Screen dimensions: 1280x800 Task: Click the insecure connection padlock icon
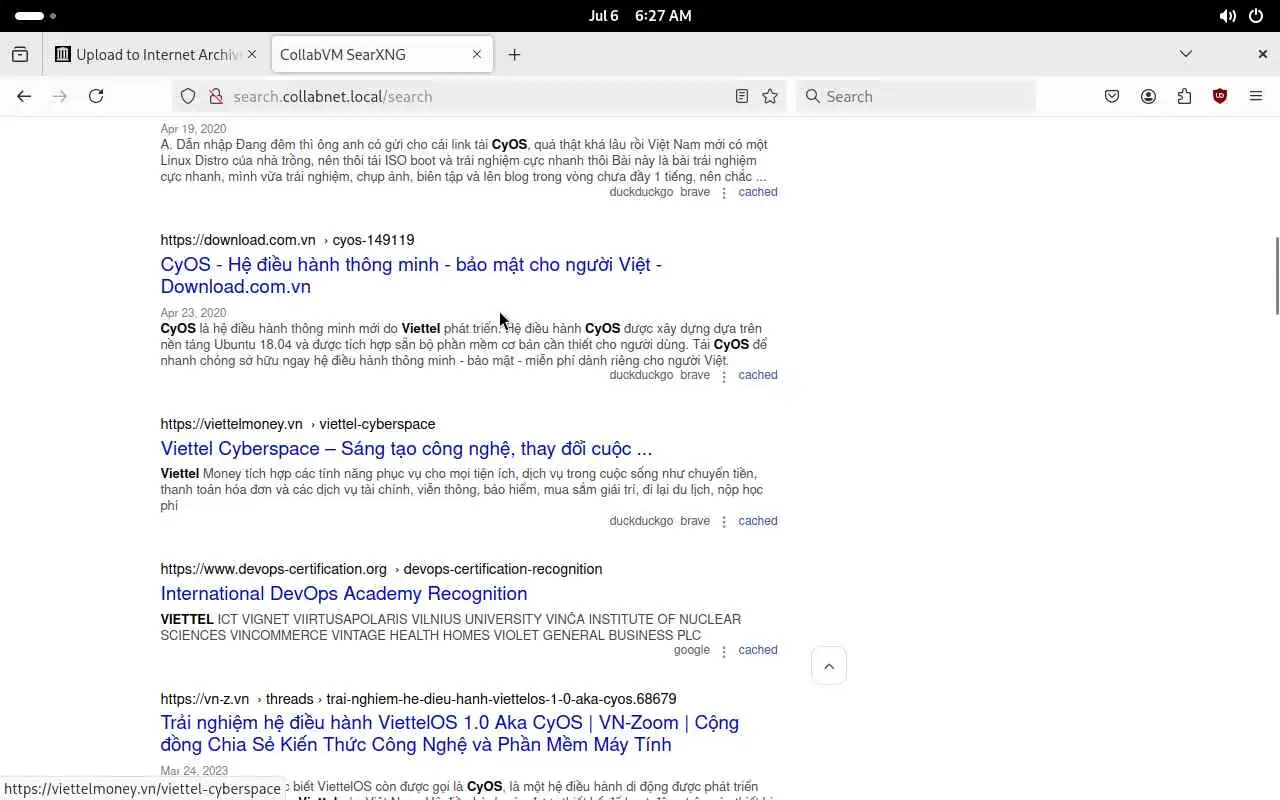[x=215, y=96]
